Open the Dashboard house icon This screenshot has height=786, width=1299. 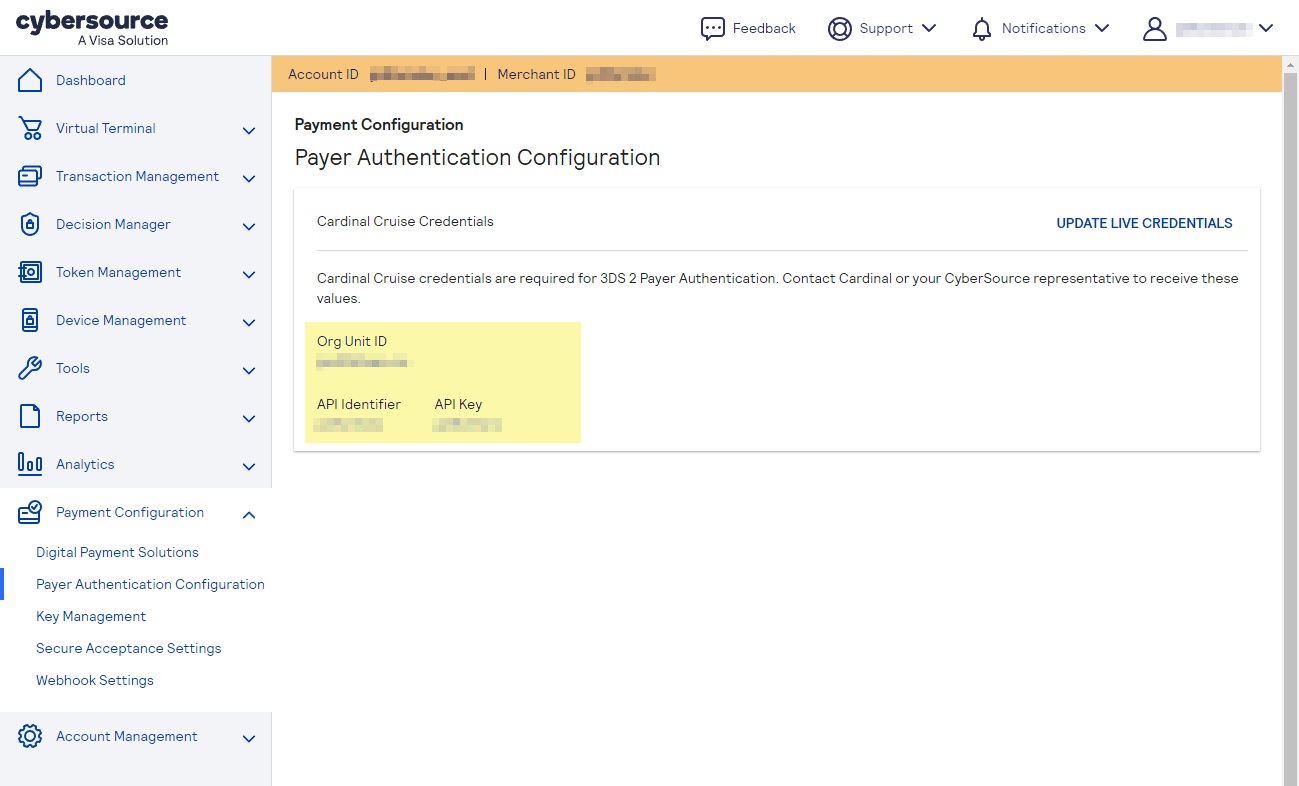point(30,80)
